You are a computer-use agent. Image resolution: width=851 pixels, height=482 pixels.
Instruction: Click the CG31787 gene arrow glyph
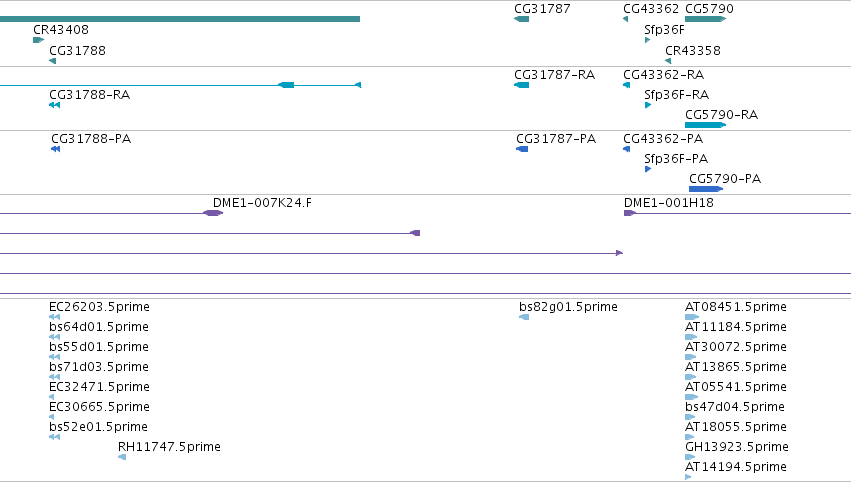(522, 19)
